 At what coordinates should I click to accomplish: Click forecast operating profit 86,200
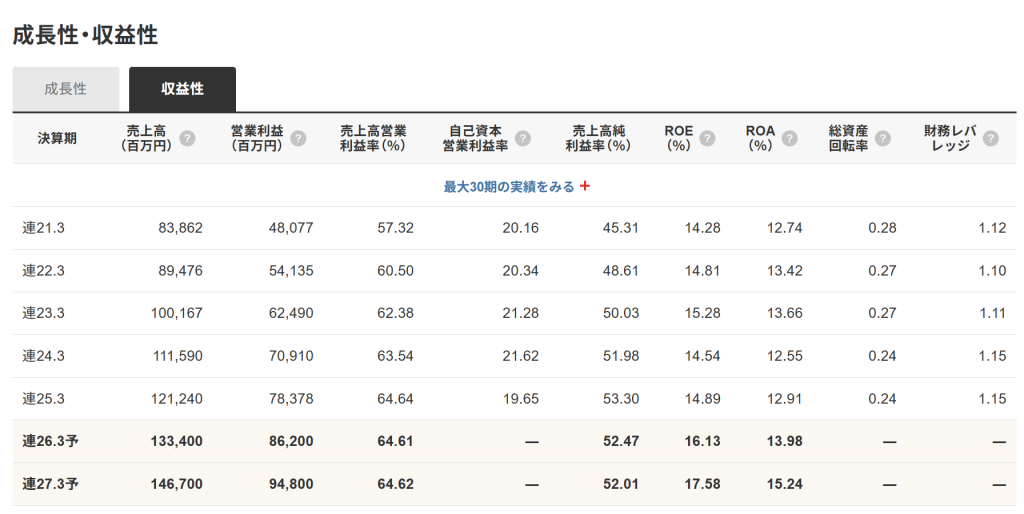pyautogui.click(x=291, y=442)
